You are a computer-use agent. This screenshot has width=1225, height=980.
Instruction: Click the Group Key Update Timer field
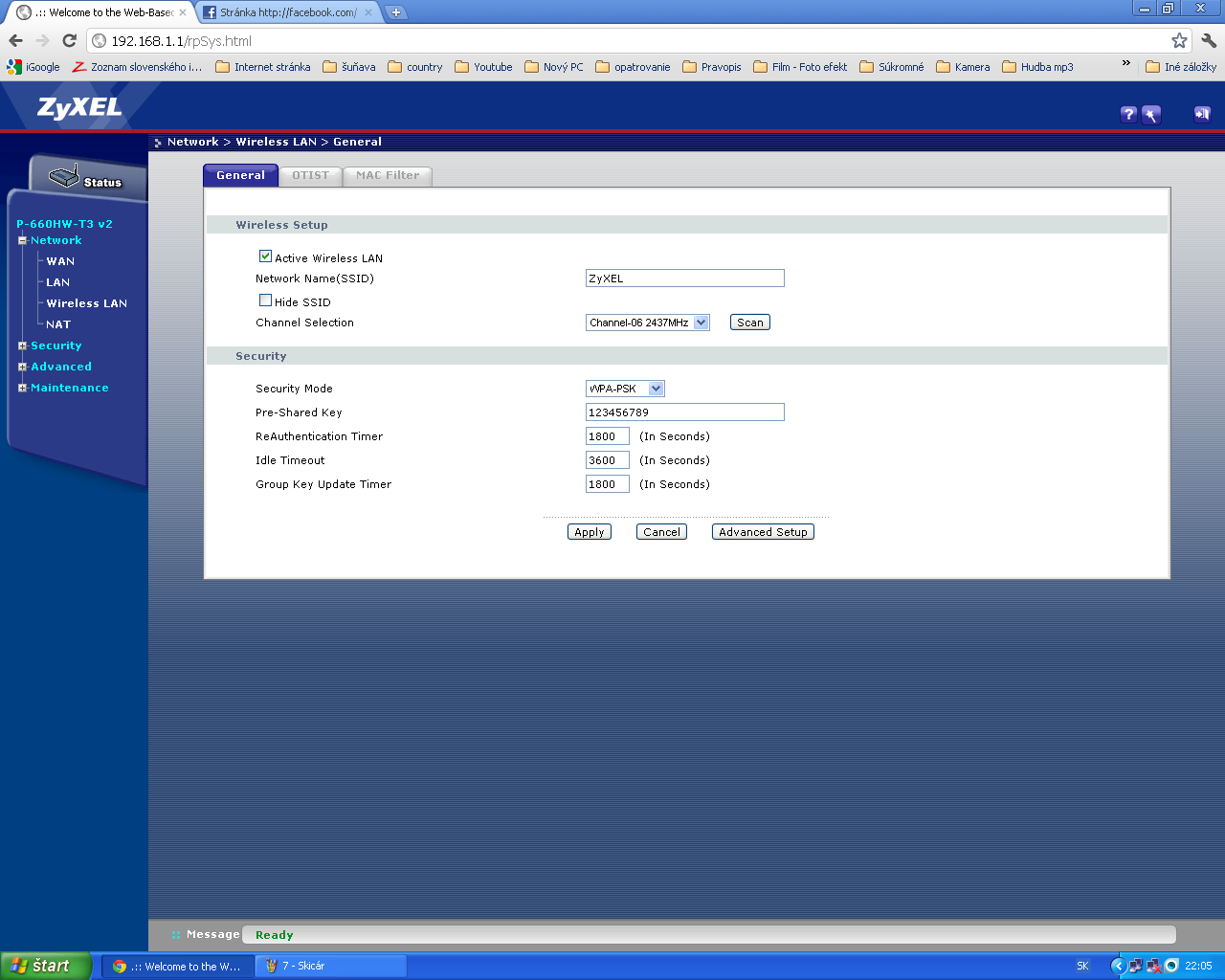coord(608,484)
